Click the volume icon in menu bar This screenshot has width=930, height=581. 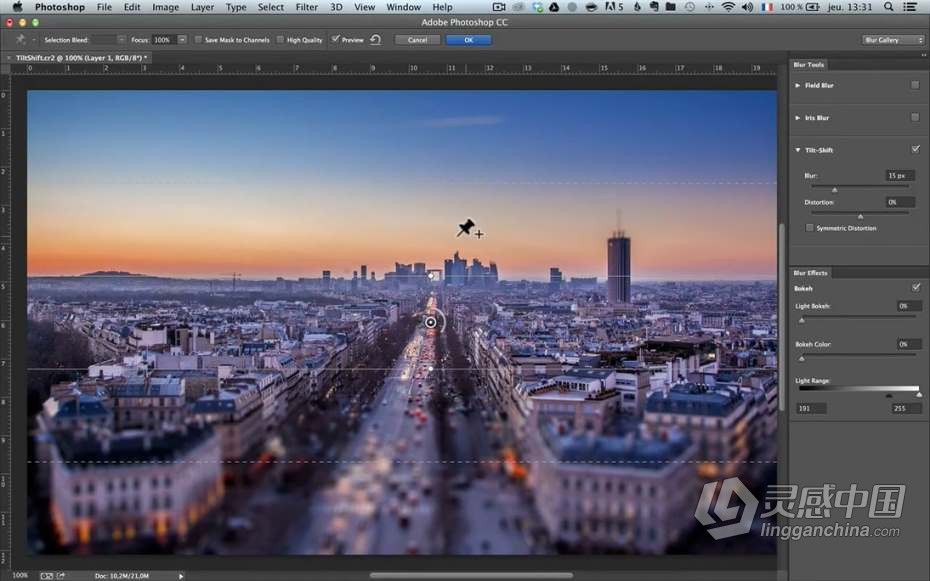(747, 7)
